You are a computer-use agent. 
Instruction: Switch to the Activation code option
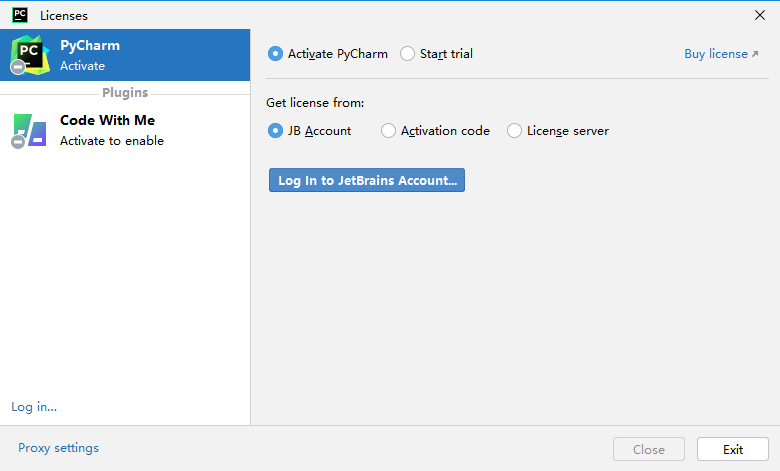(389, 130)
